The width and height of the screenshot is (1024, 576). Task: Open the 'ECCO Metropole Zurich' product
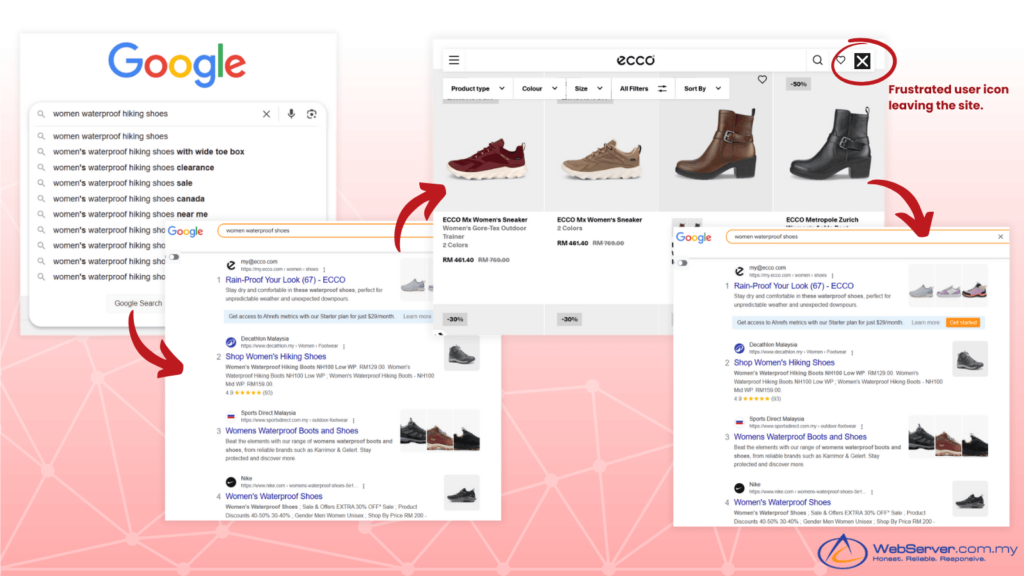click(822, 219)
